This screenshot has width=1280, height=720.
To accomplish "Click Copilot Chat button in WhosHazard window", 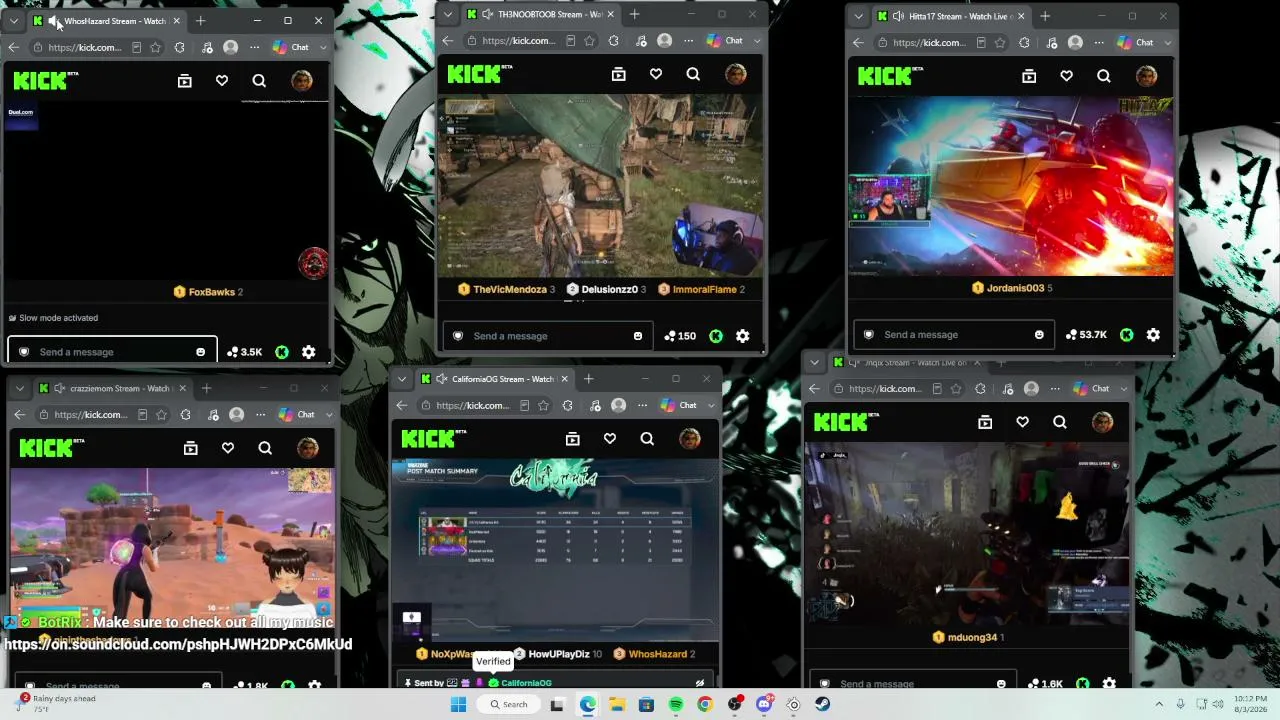I will coord(291,47).
